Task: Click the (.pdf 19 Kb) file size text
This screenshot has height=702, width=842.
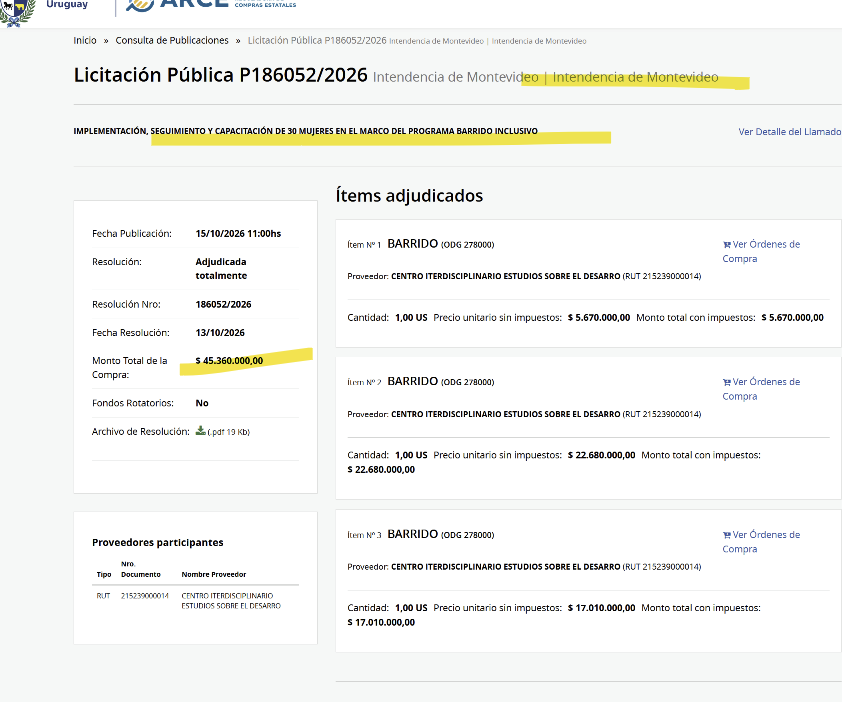Action: tap(229, 432)
